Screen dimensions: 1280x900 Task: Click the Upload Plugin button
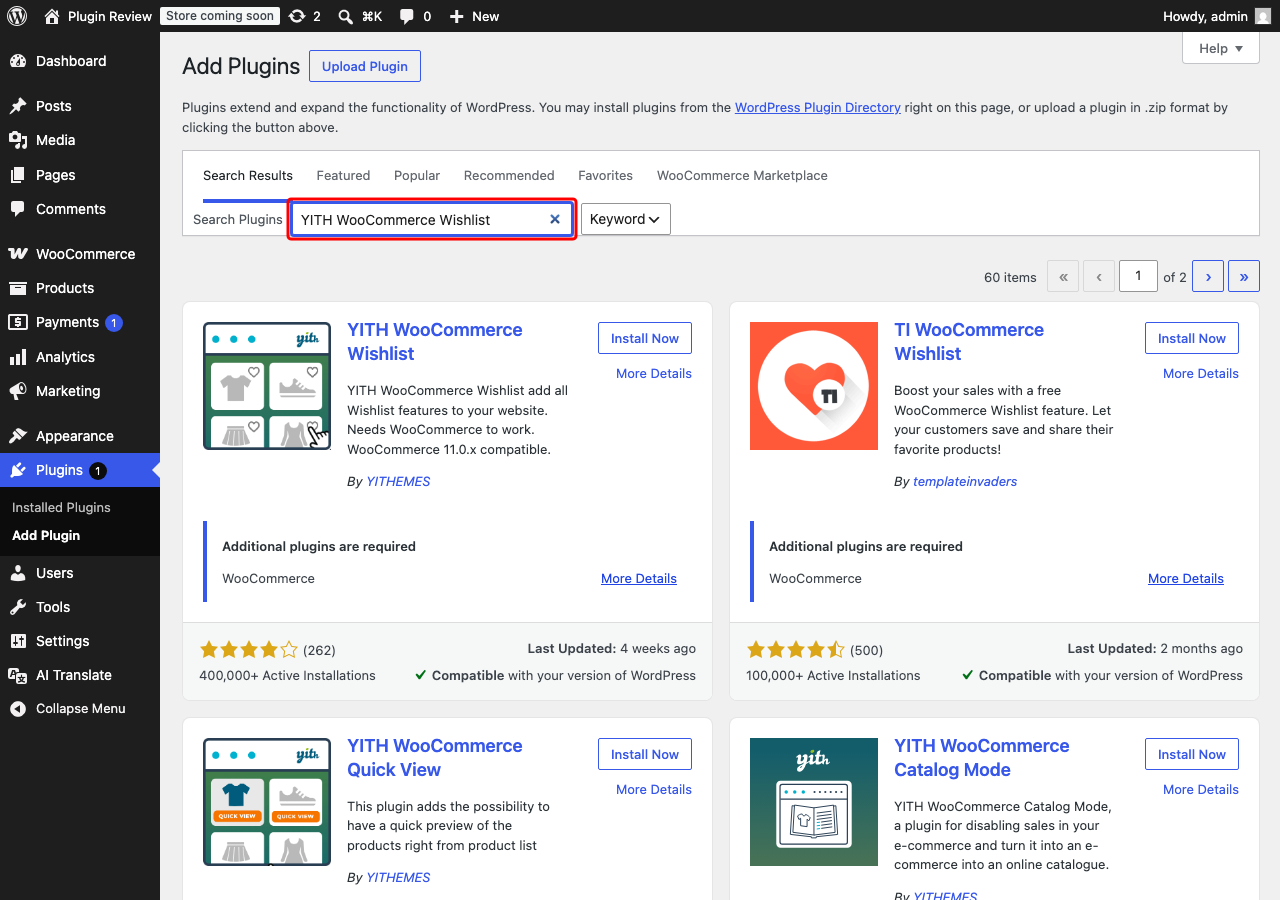pos(365,66)
